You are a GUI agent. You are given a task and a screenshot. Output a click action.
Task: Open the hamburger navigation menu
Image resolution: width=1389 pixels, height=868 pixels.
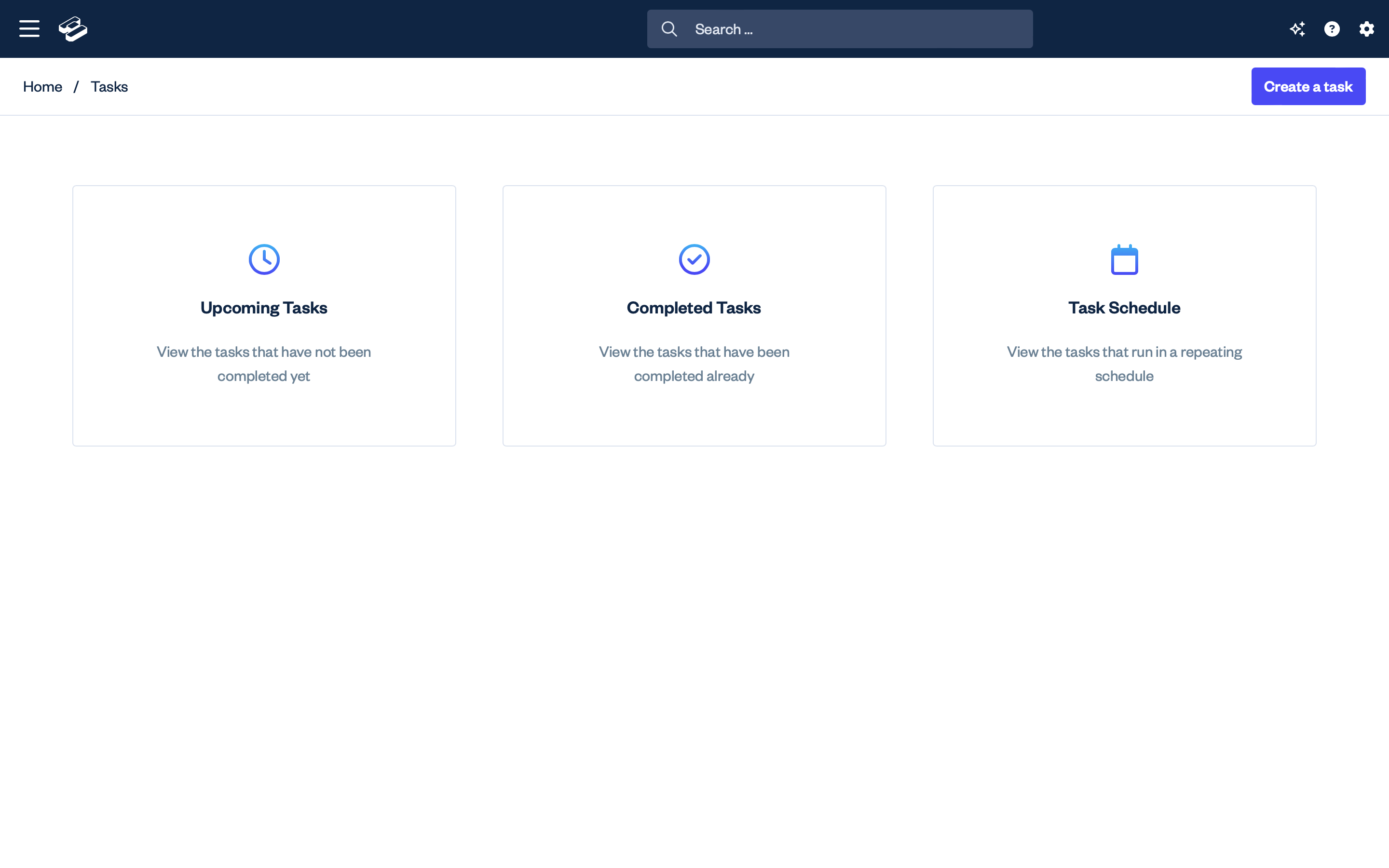tap(29, 29)
